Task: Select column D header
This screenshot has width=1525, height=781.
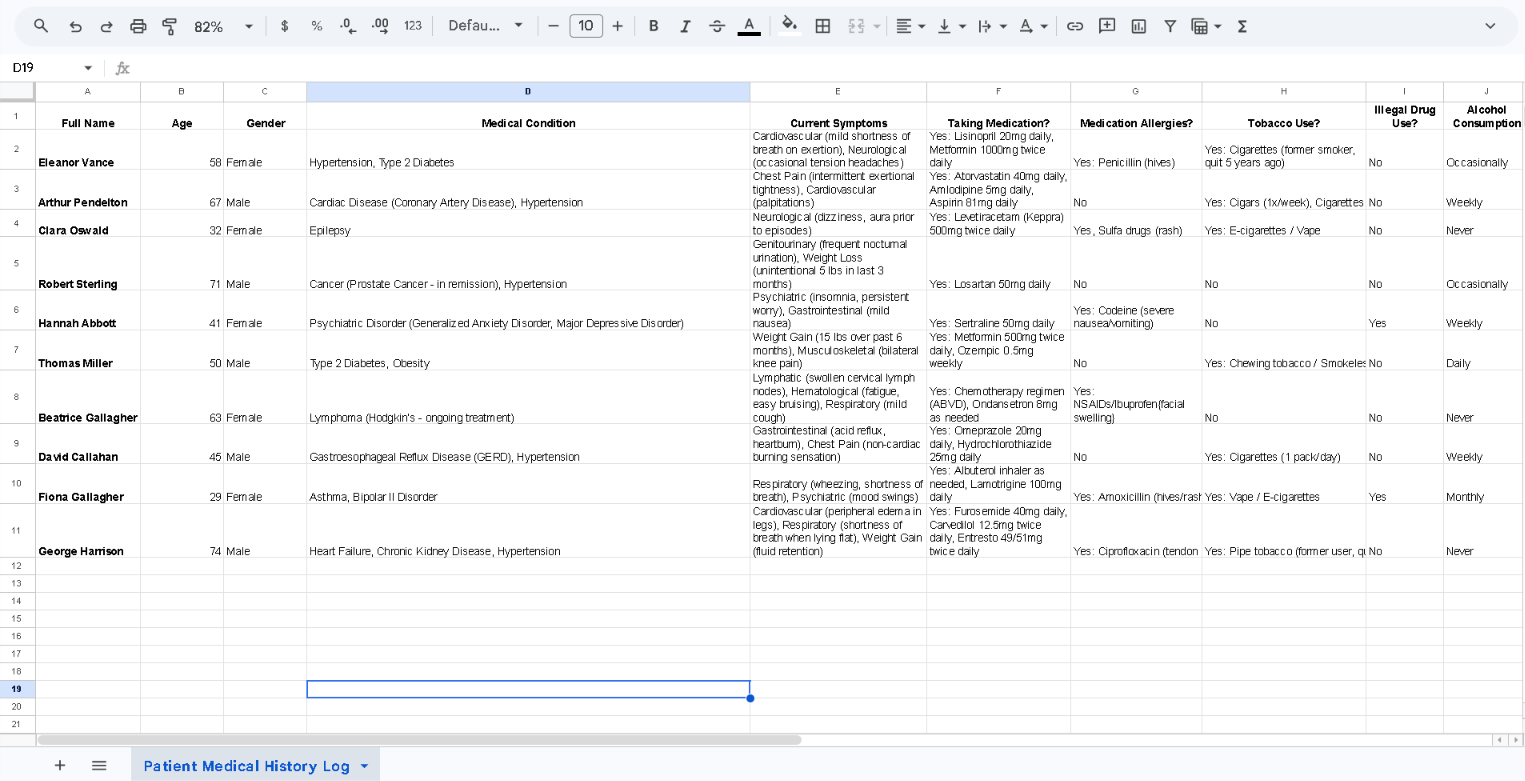Action: pyautogui.click(x=528, y=92)
